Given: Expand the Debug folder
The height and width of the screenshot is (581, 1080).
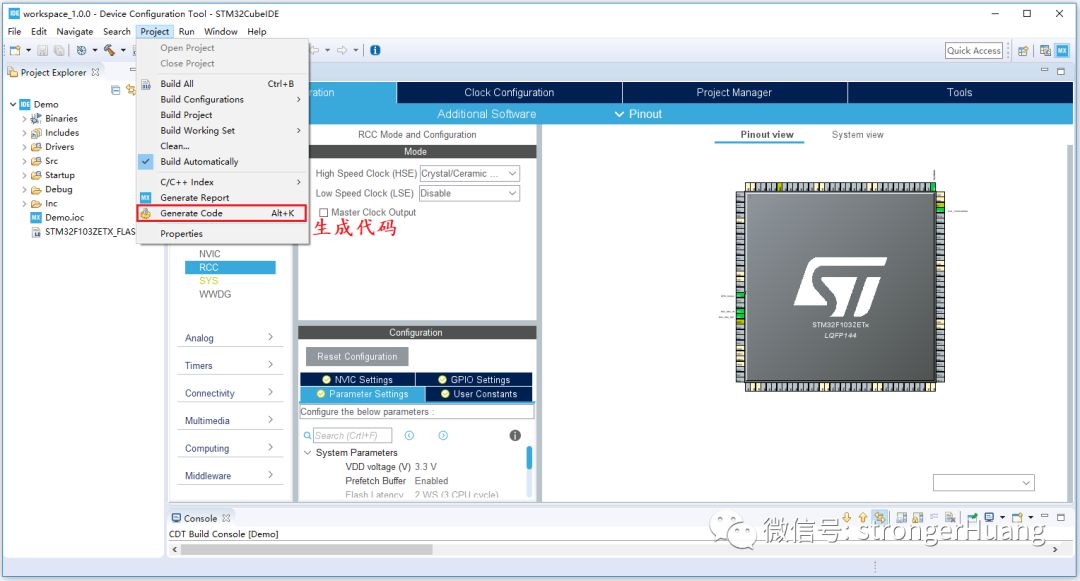Looking at the screenshot, I should coord(24,189).
